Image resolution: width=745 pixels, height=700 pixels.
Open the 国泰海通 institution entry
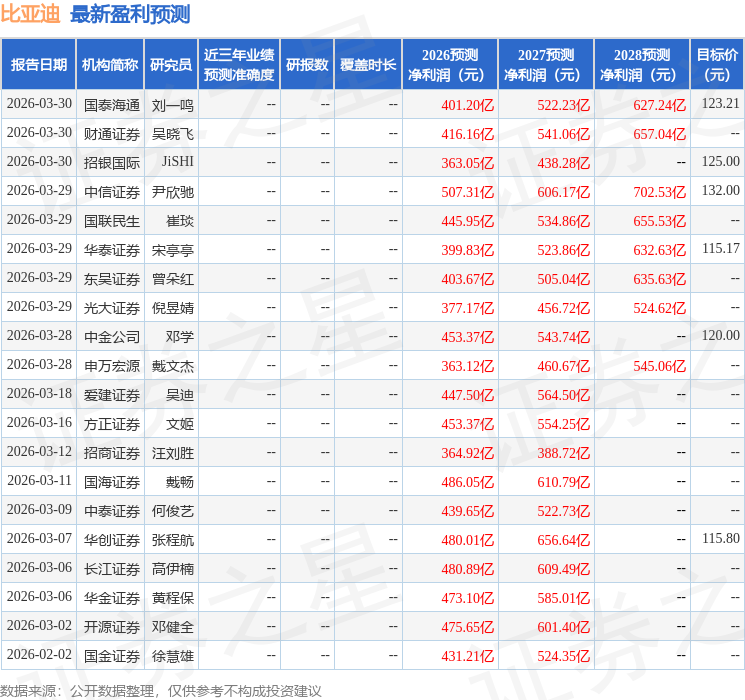(x=112, y=105)
